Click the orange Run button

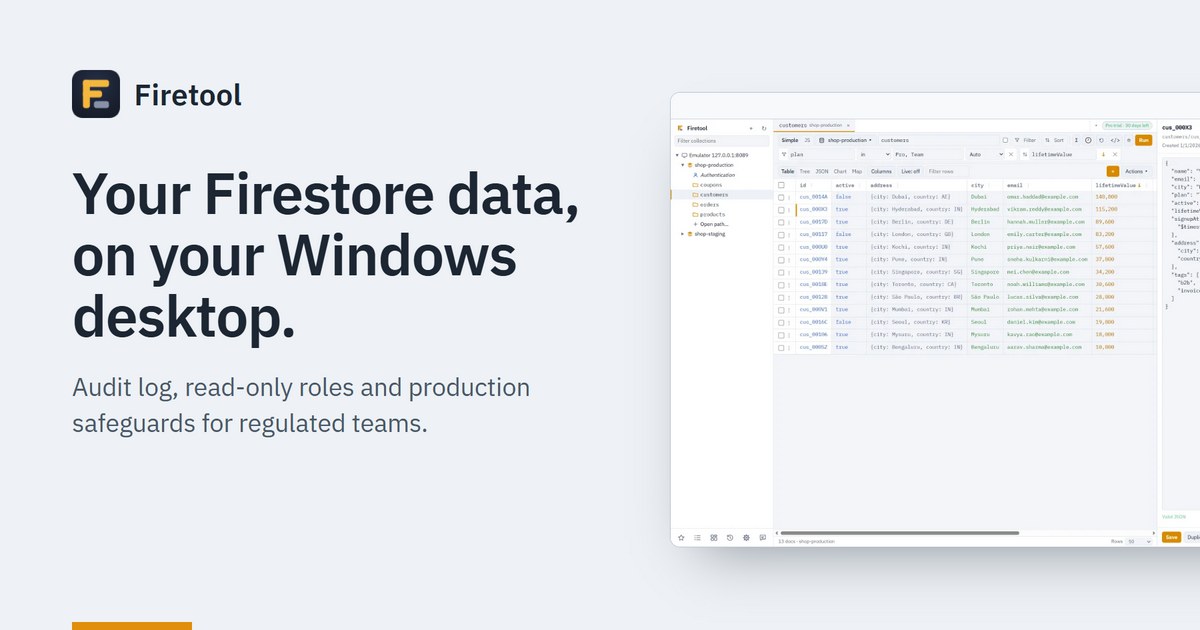1144,140
